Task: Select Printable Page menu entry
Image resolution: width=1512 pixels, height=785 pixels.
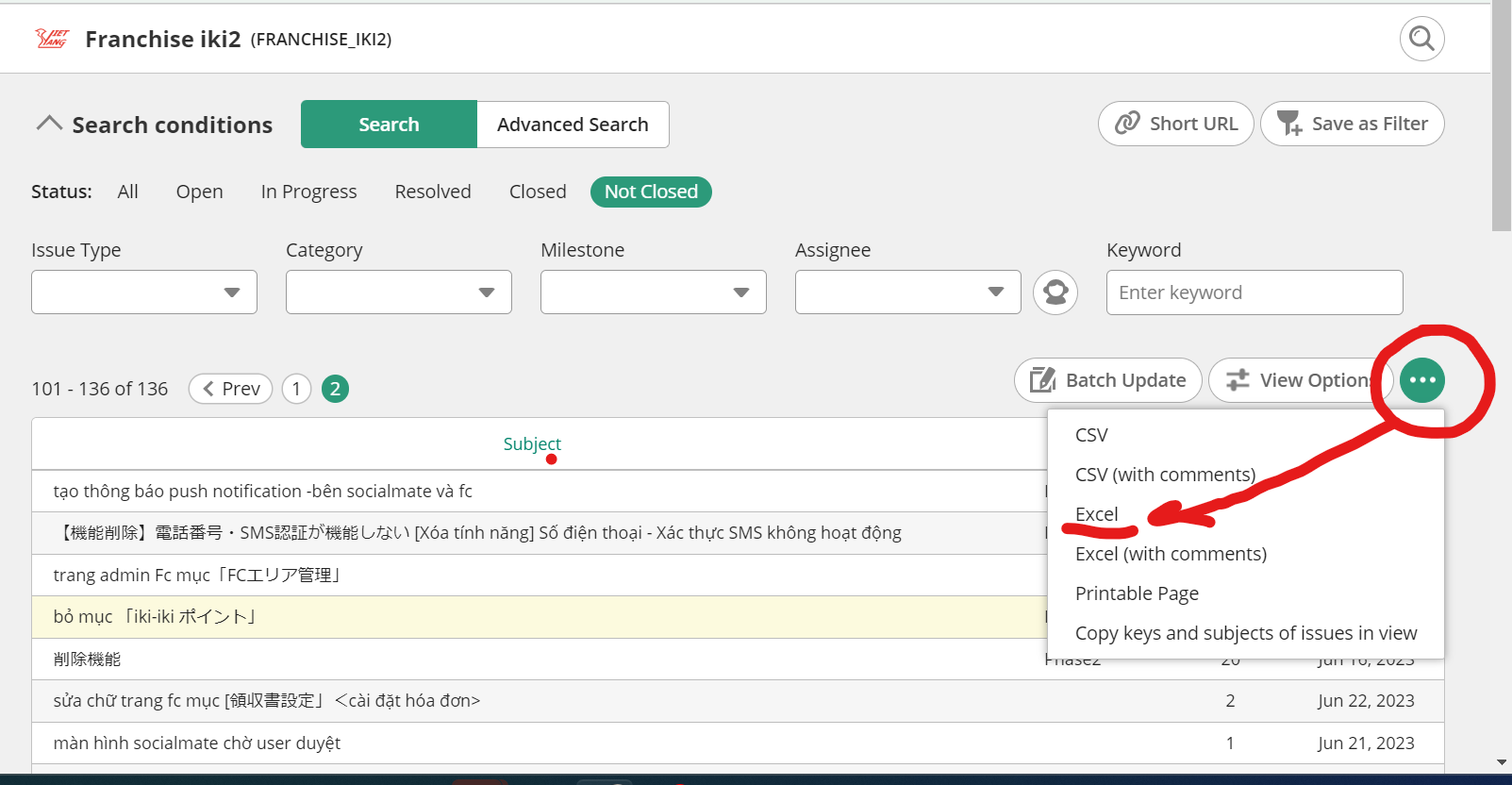Action: (1137, 593)
